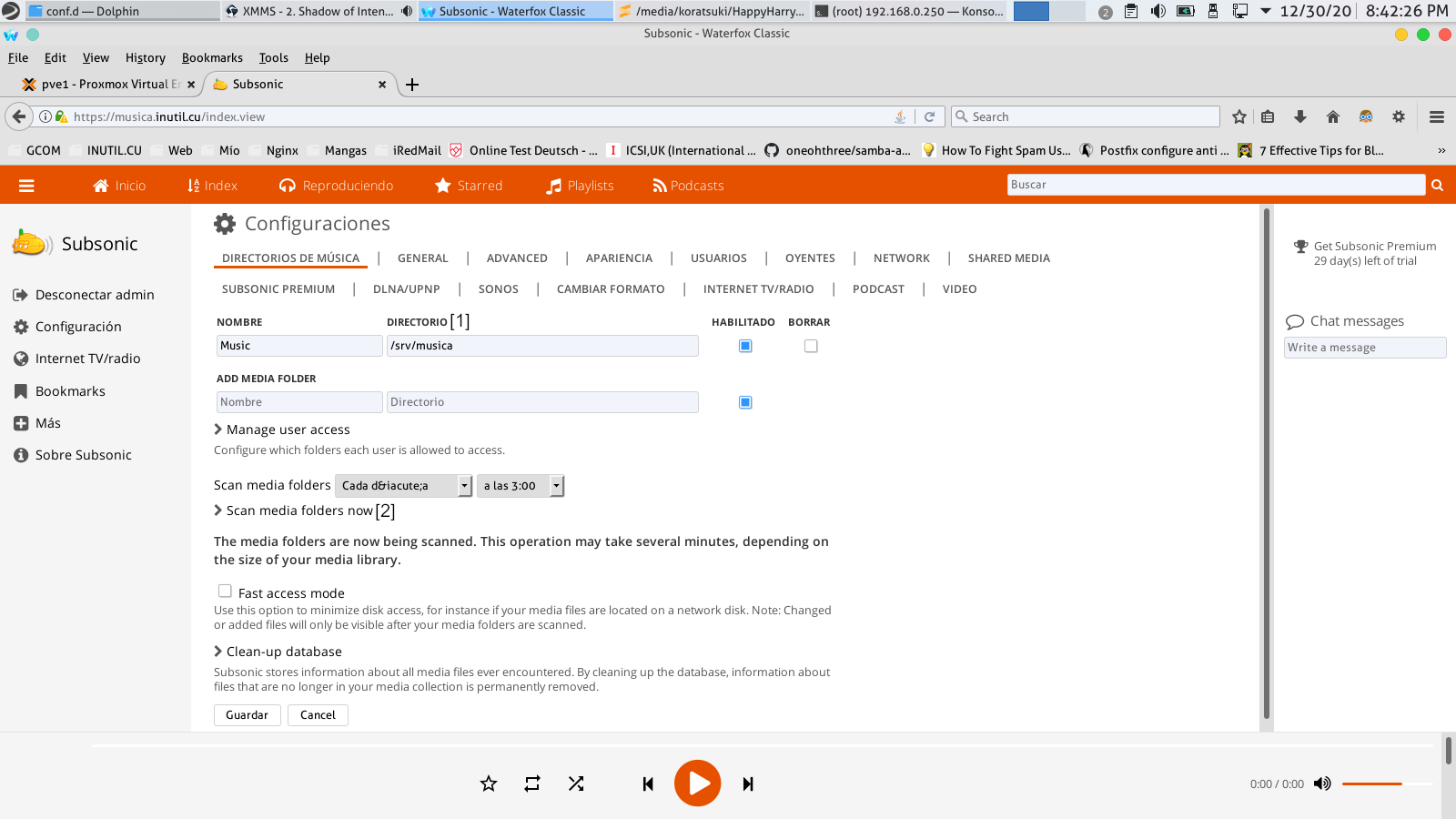The width and height of the screenshot is (1456, 819).
Task: Click Cancel button
Action: point(318,715)
